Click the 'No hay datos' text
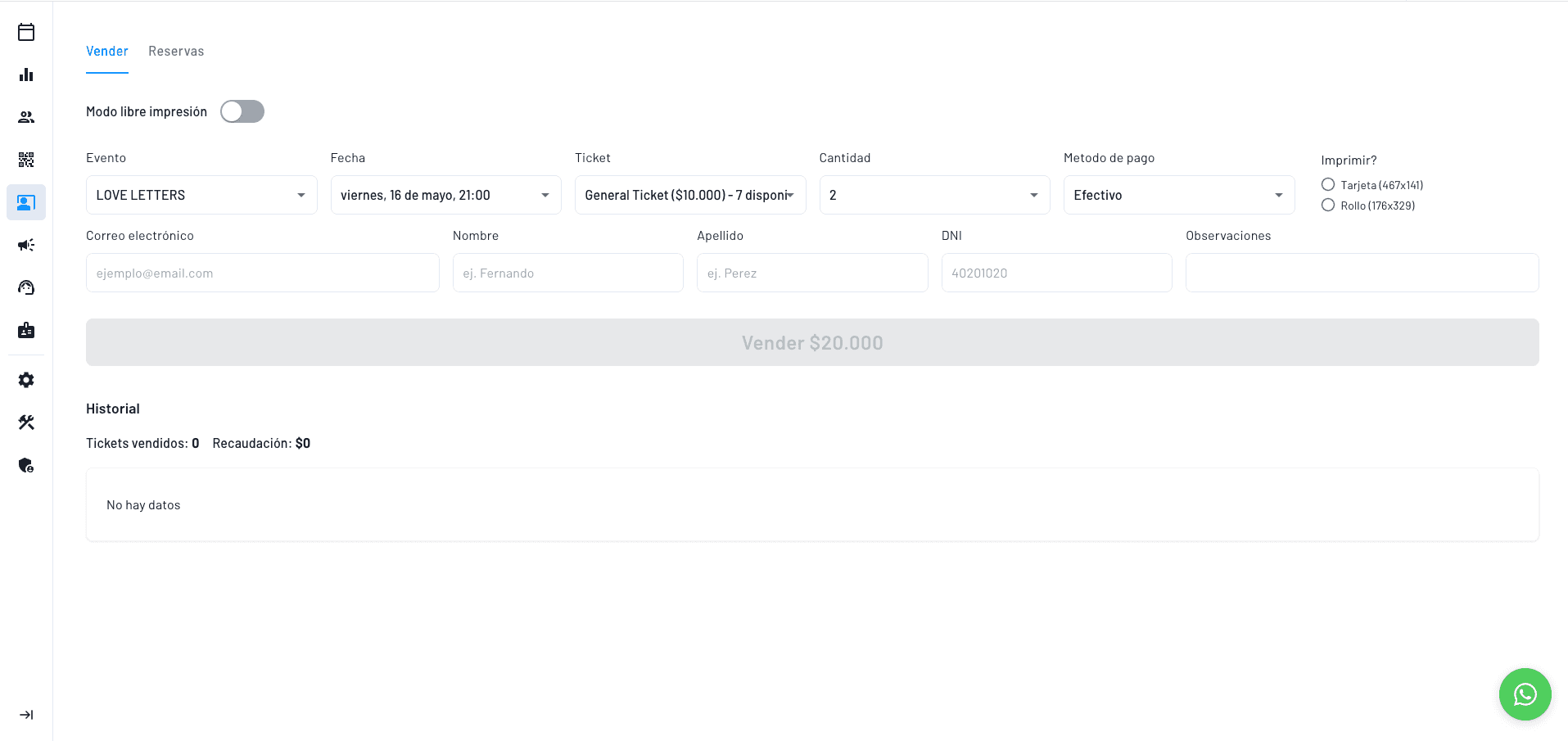Screen dimensions: 1568x741 [x=143, y=505]
